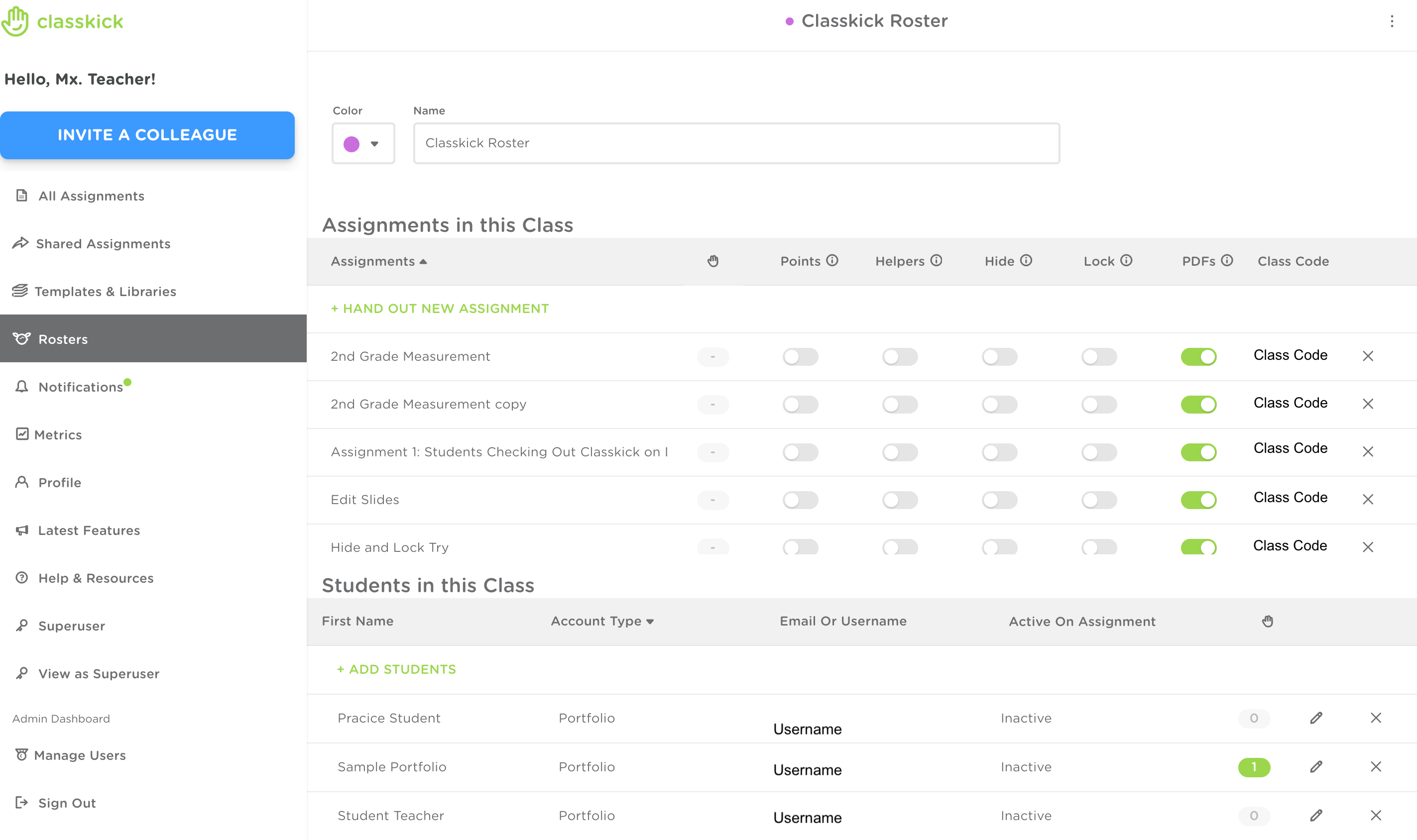Toggle Points for 2nd Grade Measurement
Screen dimensions: 1417x840
coord(800,357)
